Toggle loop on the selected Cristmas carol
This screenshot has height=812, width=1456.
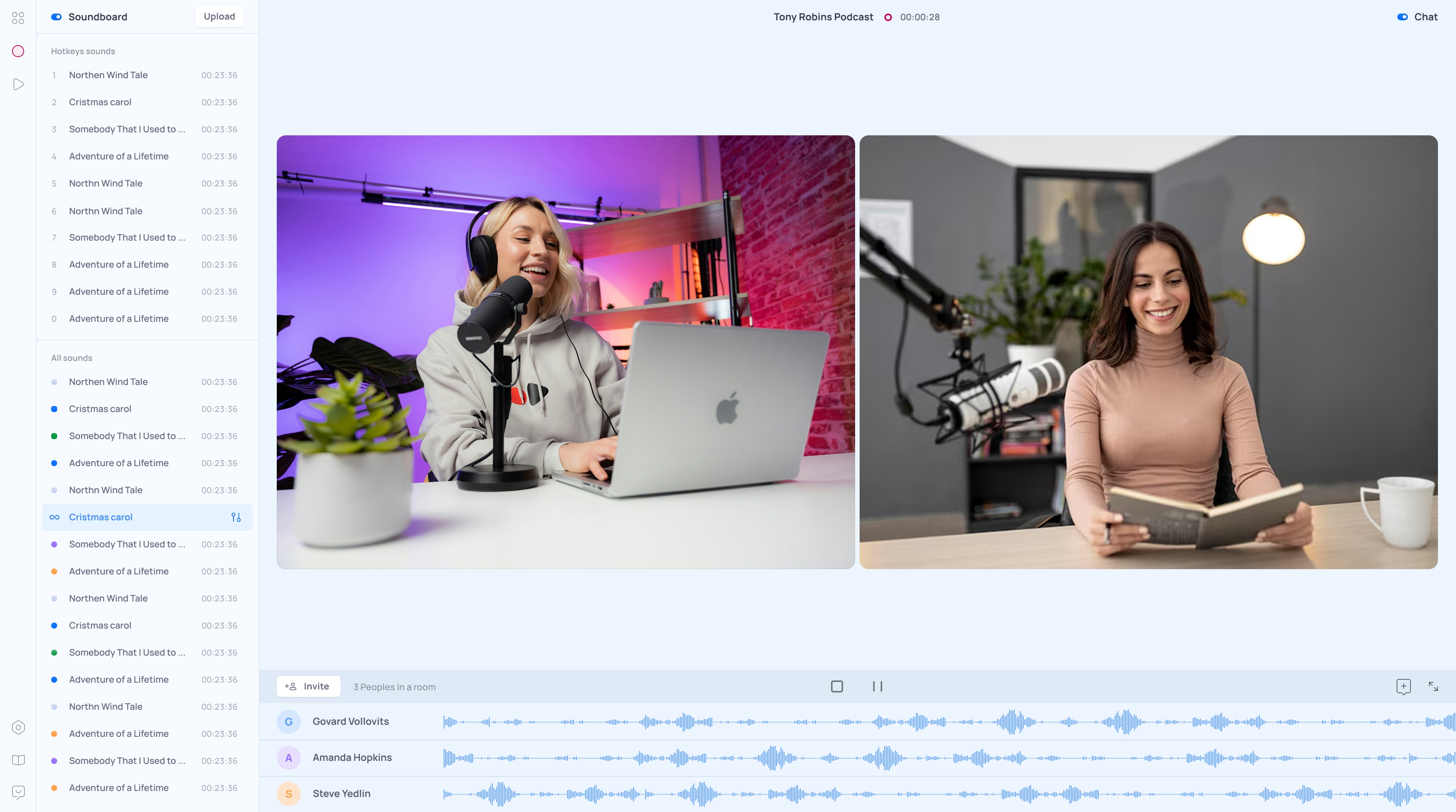click(x=54, y=517)
